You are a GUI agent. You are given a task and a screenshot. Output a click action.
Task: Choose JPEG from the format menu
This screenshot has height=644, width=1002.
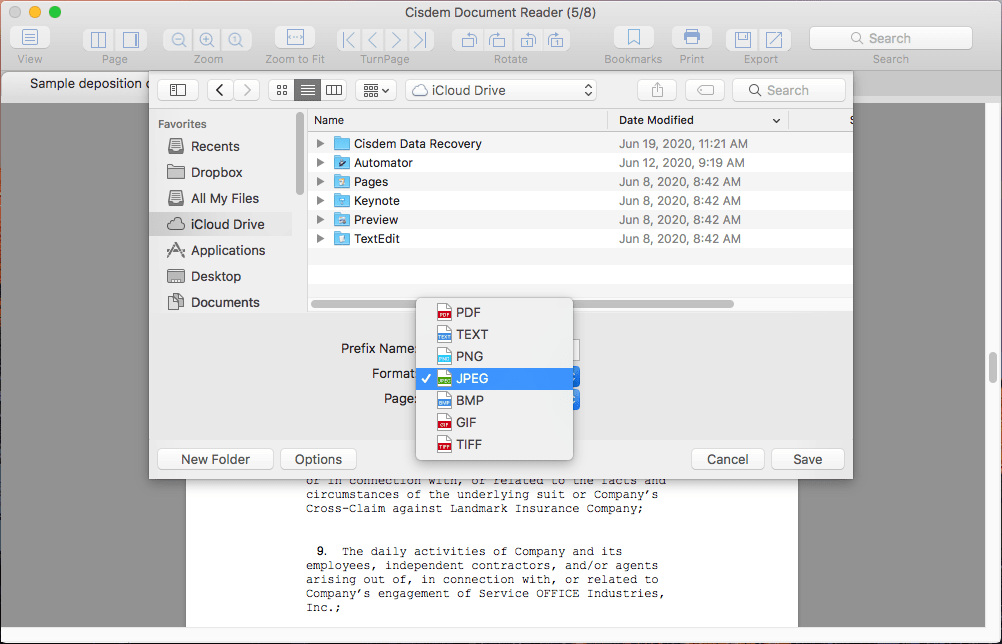[x=494, y=378]
